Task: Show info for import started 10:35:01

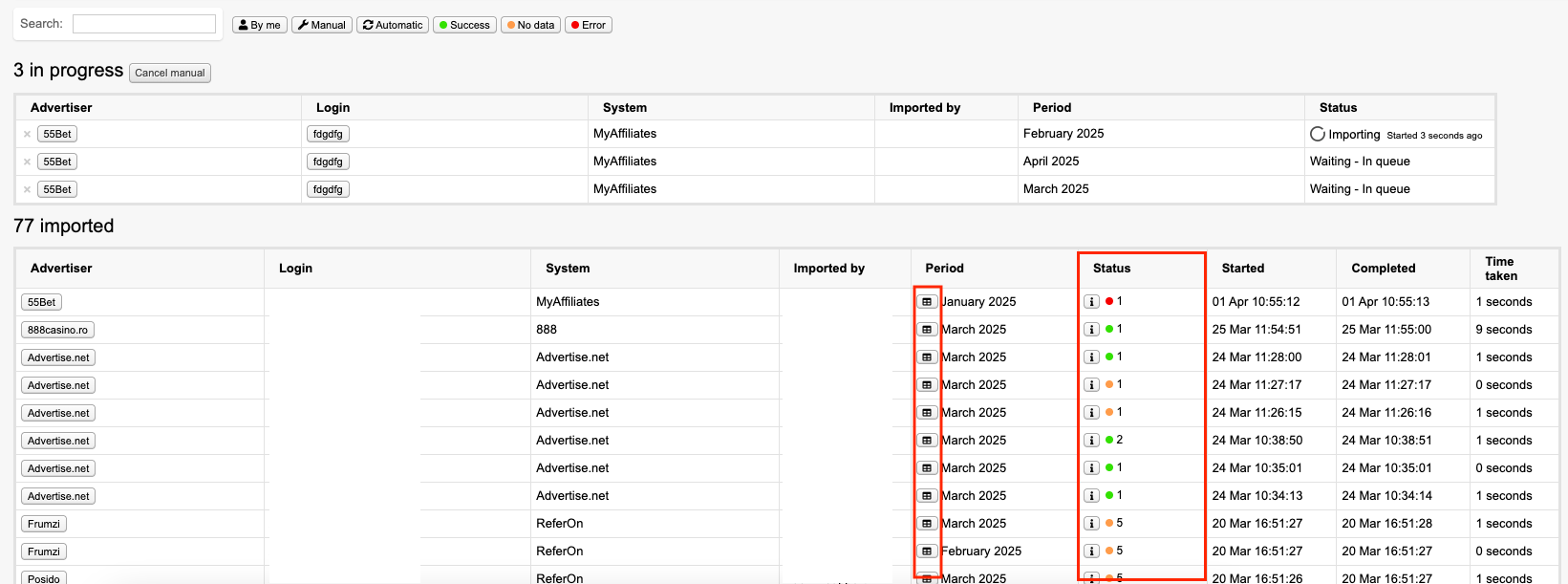Action: [1091, 468]
